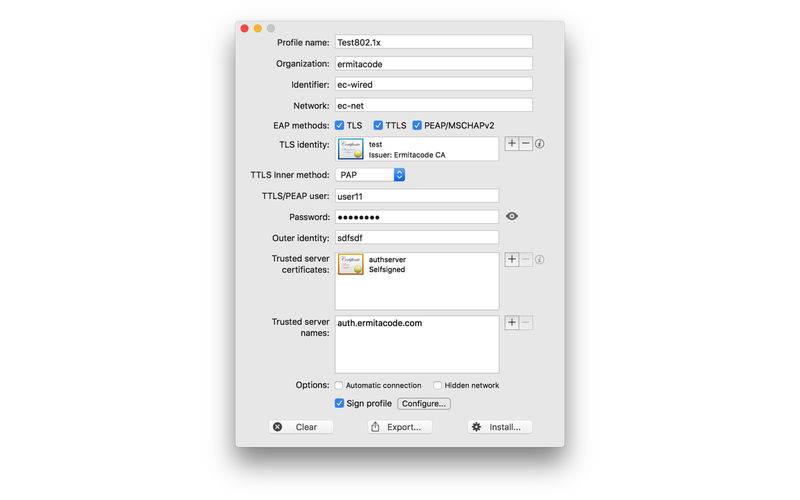Click Configure signing button

pos(423,404)
